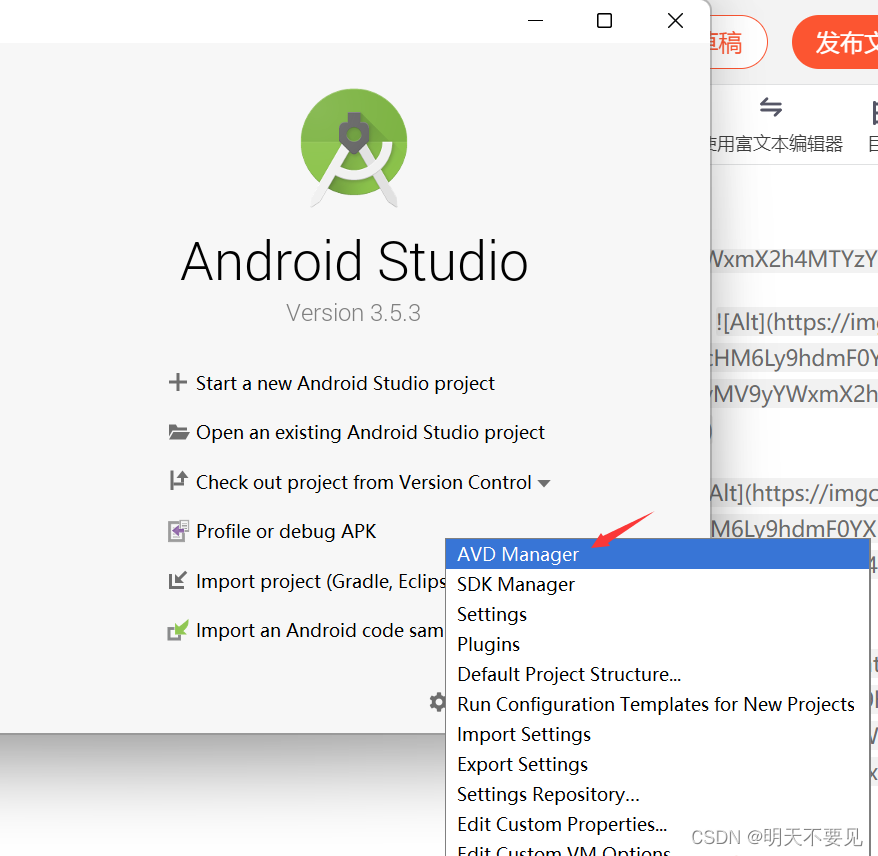Maximize the Android Studio window

point(604,21)
